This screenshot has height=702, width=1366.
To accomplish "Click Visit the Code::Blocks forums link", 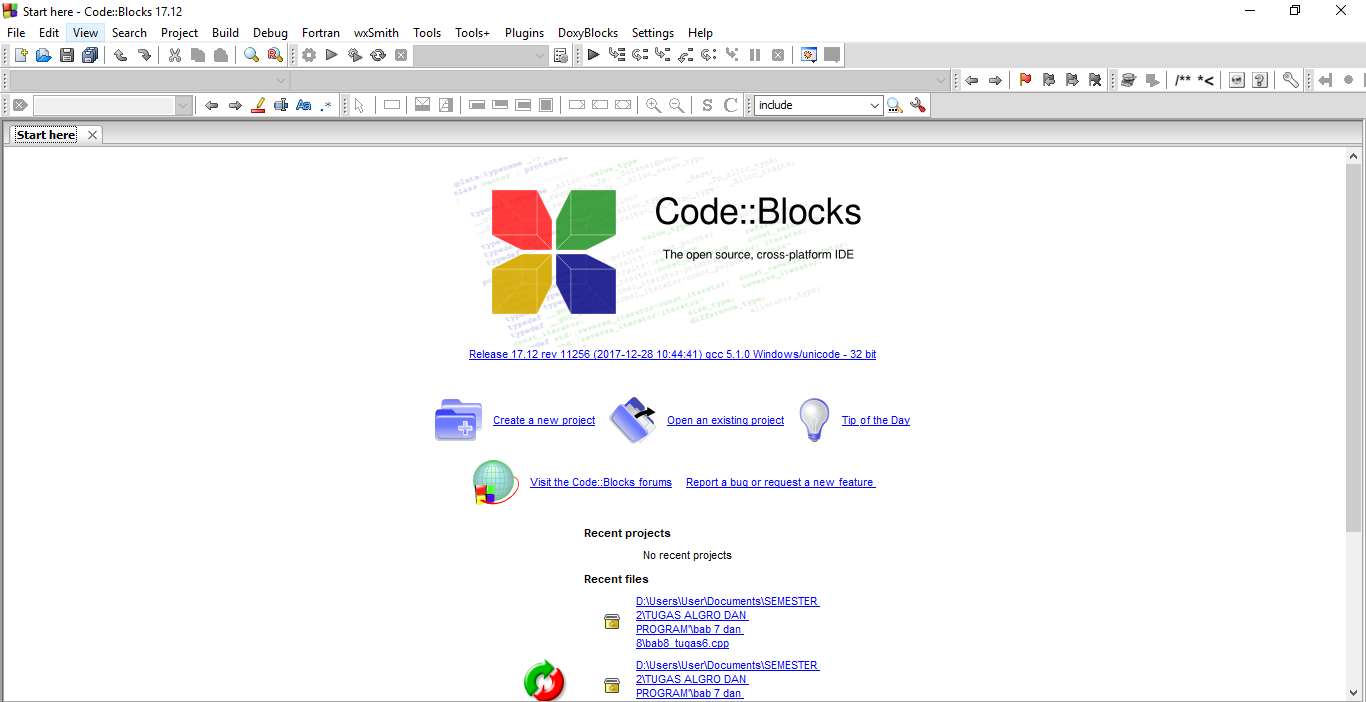I will pos(601,482).
